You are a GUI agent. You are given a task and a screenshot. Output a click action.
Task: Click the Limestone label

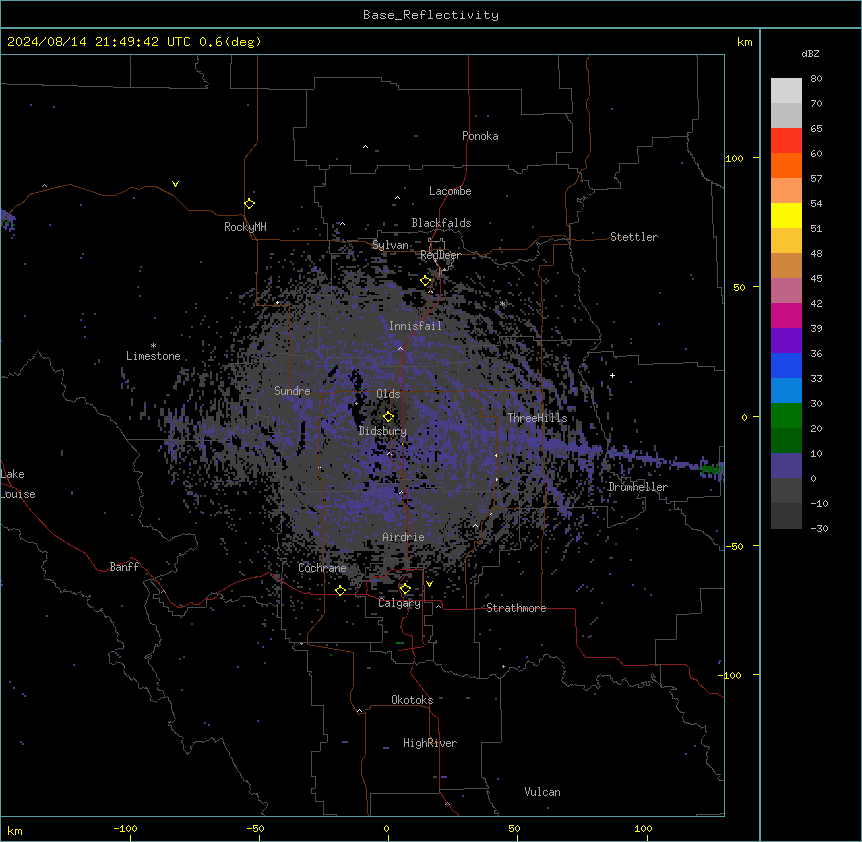153,356
